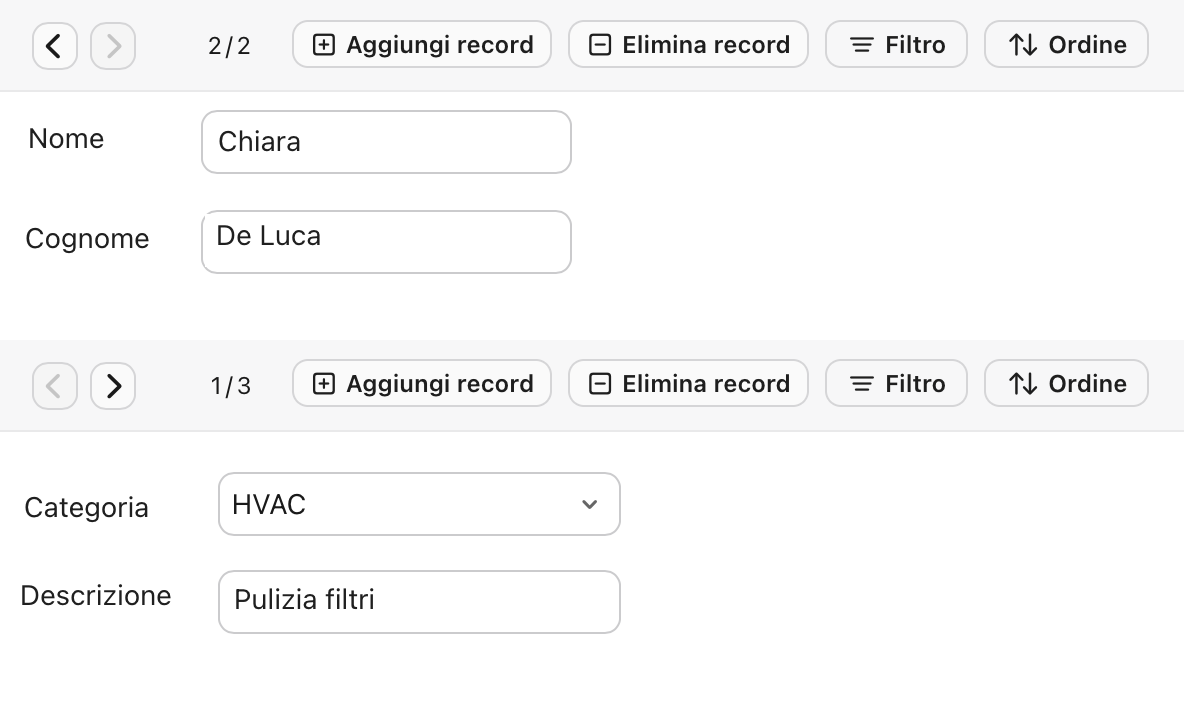Click top Aggiungi record button
1188x722 pixels.
422,45
